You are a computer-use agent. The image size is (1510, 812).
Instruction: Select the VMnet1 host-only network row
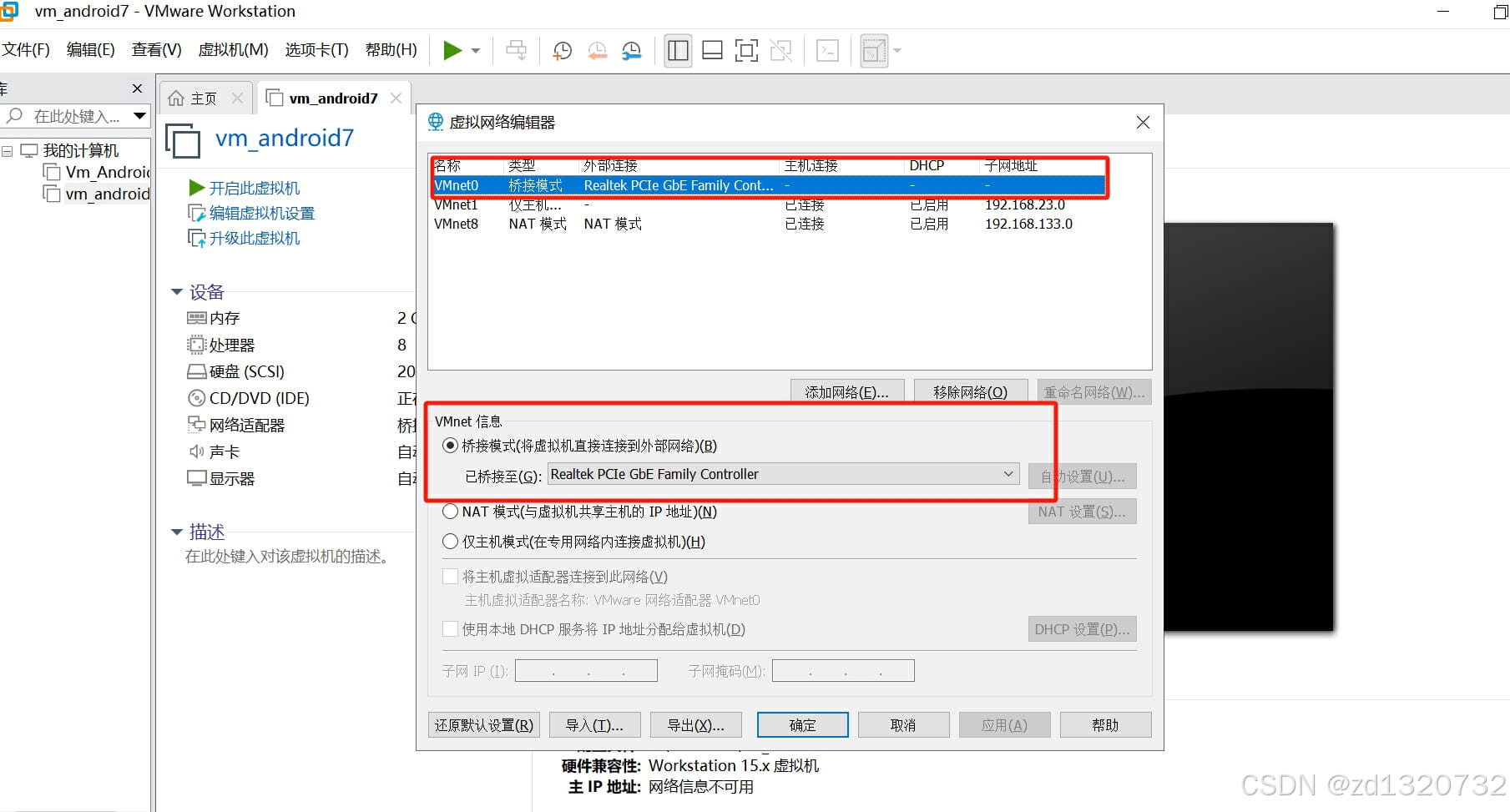click(x=769, y=204)
